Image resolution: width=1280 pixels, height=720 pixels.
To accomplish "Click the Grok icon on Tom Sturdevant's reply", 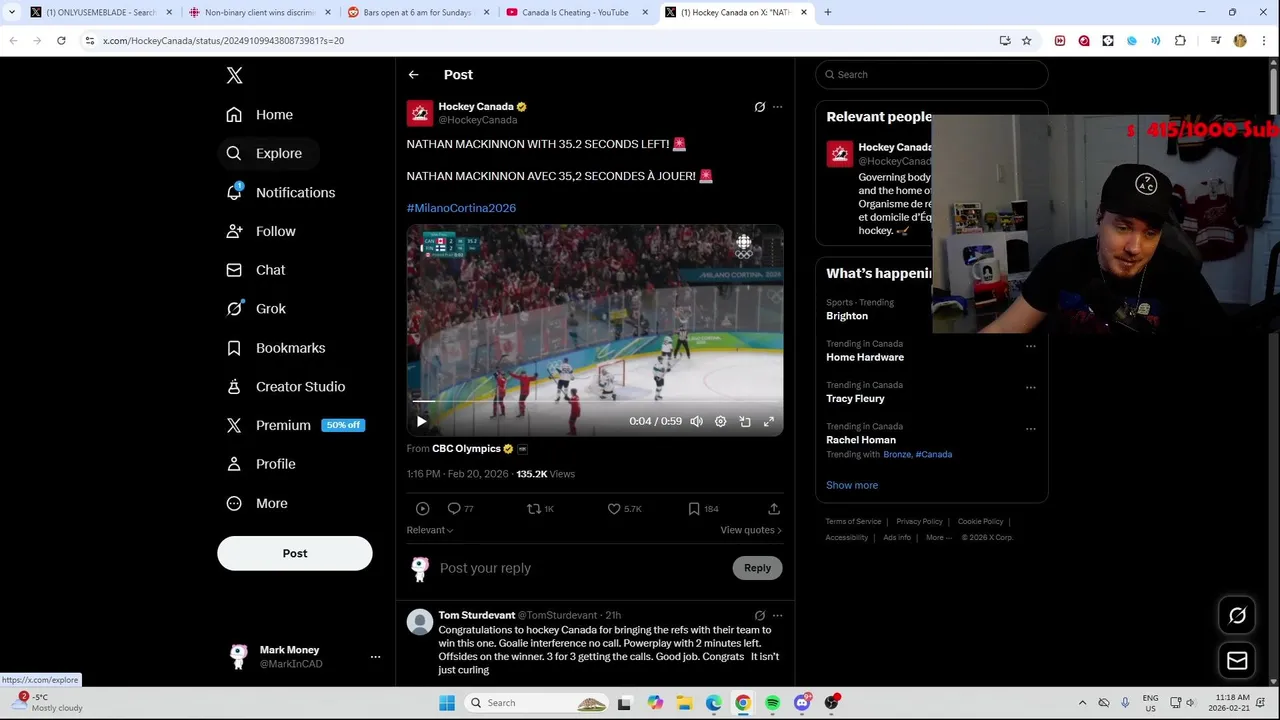I will coord(760,615).
